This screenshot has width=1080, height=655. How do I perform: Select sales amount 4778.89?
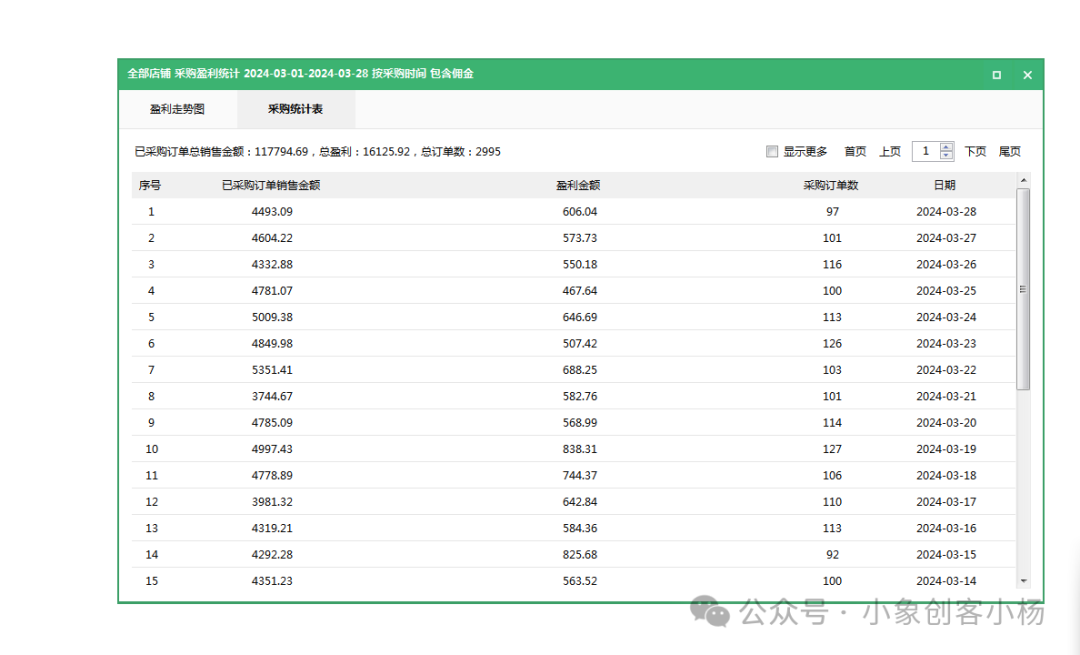point(272,476)
